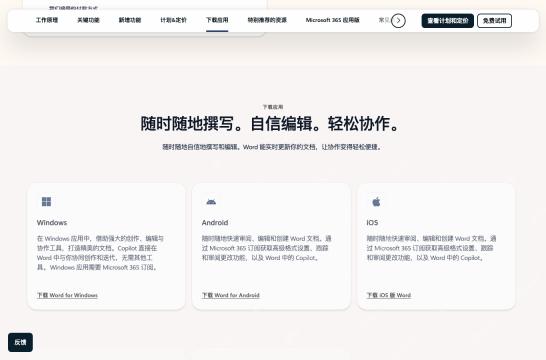Image resolution: width=546 pixels, height=360 pixels.
Task: Follow 下载 Word for Windows link
Action: pyautogui.click(x=67, y=295)
